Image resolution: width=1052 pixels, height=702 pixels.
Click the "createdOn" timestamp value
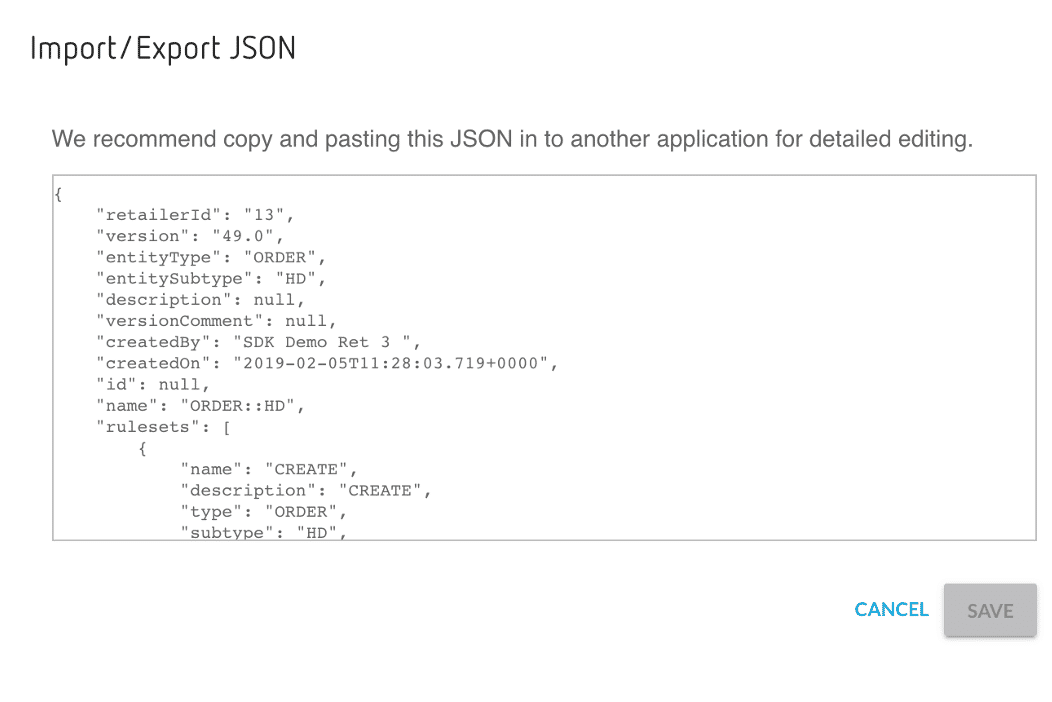(x=390, y=363)
